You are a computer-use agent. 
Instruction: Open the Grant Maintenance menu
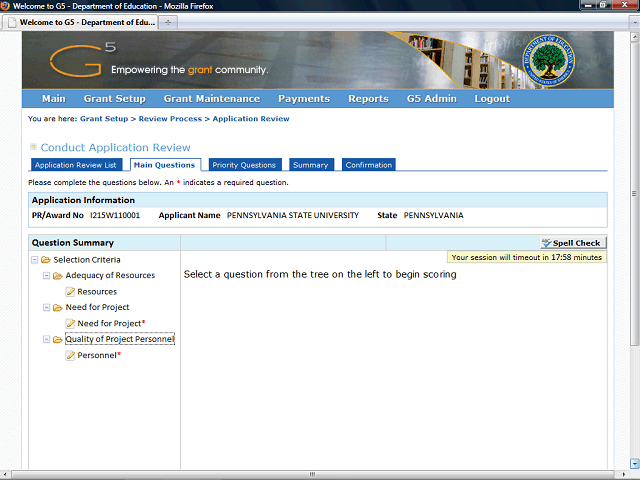pyautogui.click(x=212, y=99)
